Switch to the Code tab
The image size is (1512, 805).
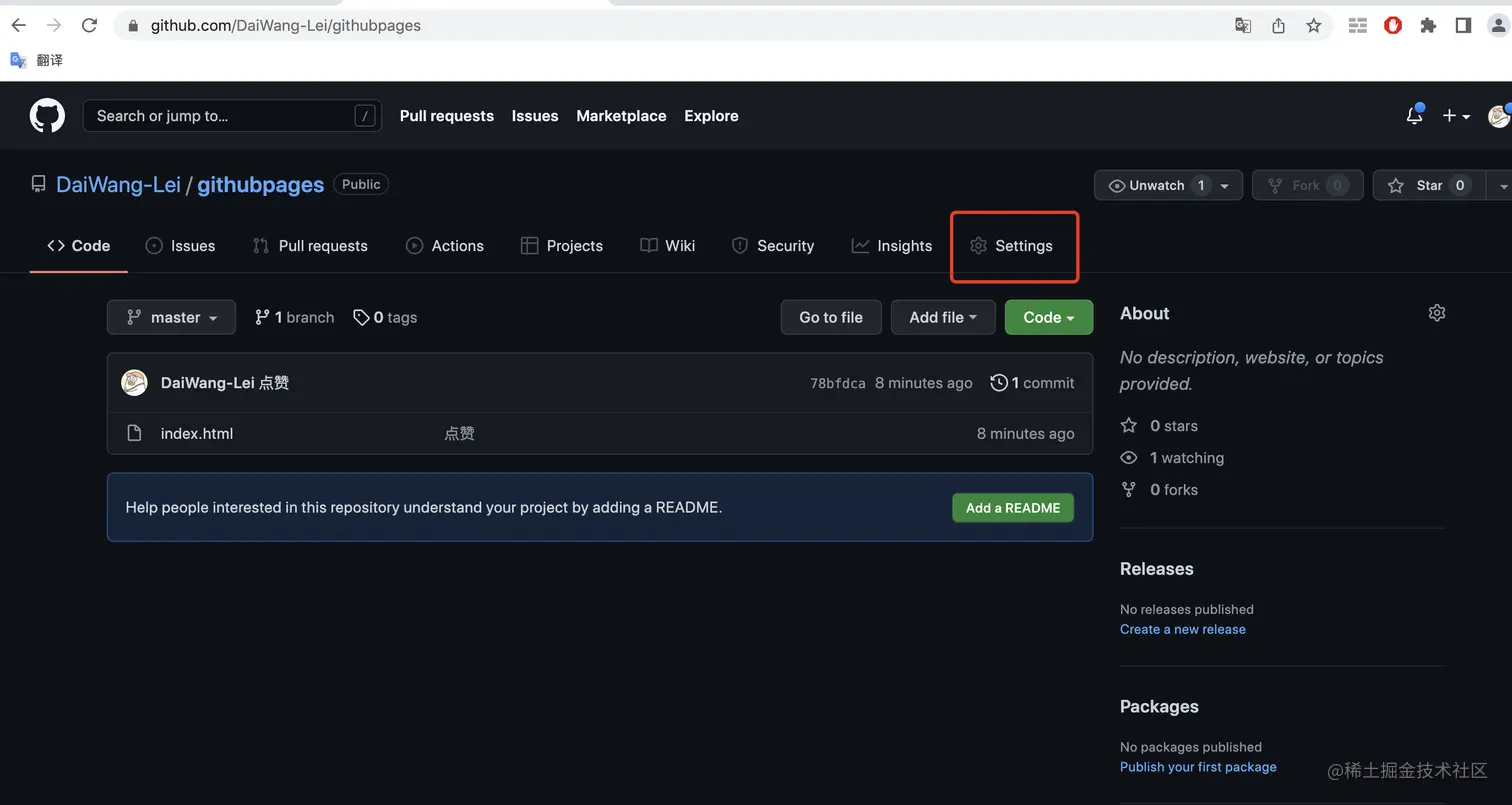coord(79,246)
